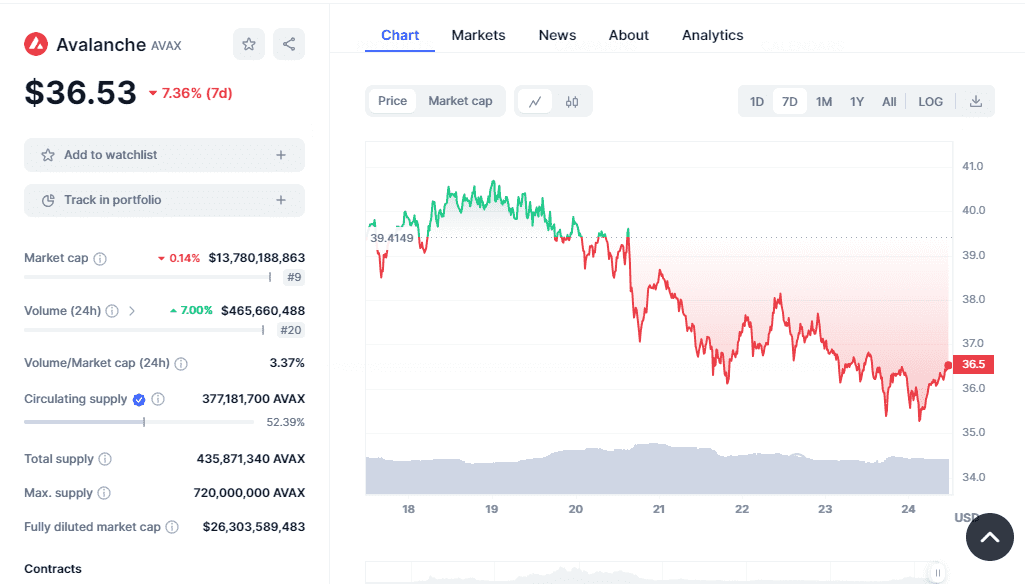Image resolution: width=1025 pixels, height=584 pixels.
Task: Open the Circulating supply info icon
Action: pyautogui.click(x=158, y=399)
